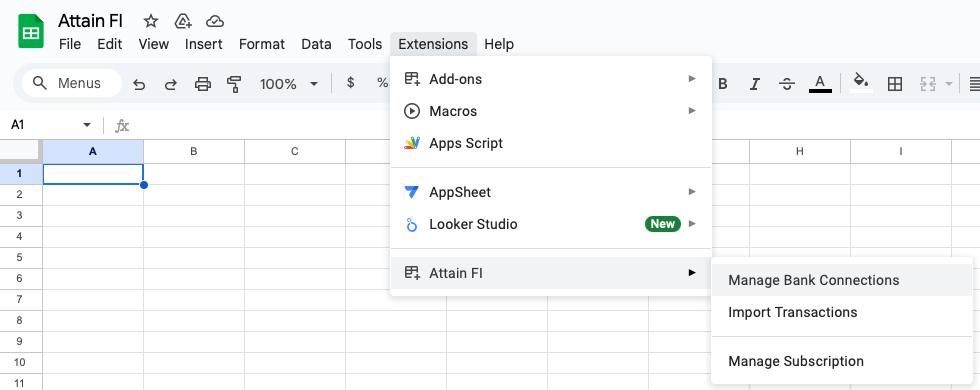The height and width of the screenshot is (390, 980).
Task: Expand the Looker Studio submenu arrow
Action: click(x=692, y=224)
